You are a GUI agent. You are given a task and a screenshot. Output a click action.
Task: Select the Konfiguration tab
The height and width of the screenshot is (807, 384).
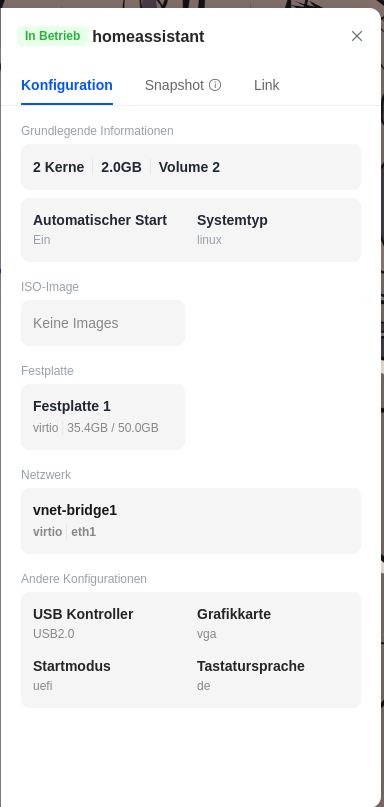67,85
